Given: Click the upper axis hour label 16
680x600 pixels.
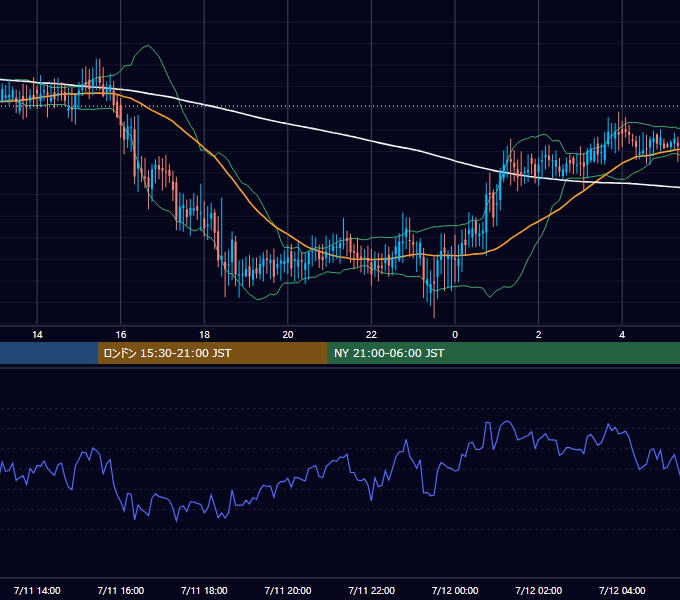Looking at the screenshot, I should [x=121, y=335].
